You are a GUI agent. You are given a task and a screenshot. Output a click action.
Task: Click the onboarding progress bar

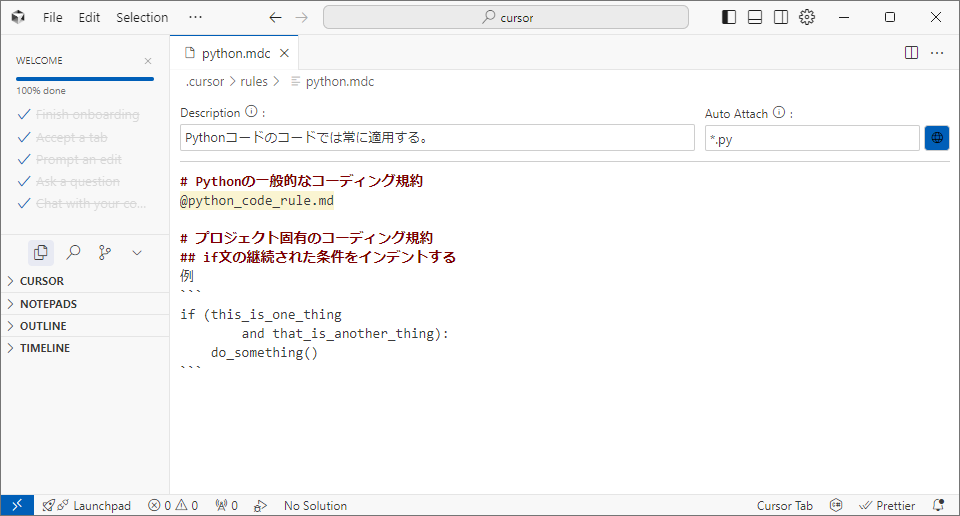coord(84,79)
